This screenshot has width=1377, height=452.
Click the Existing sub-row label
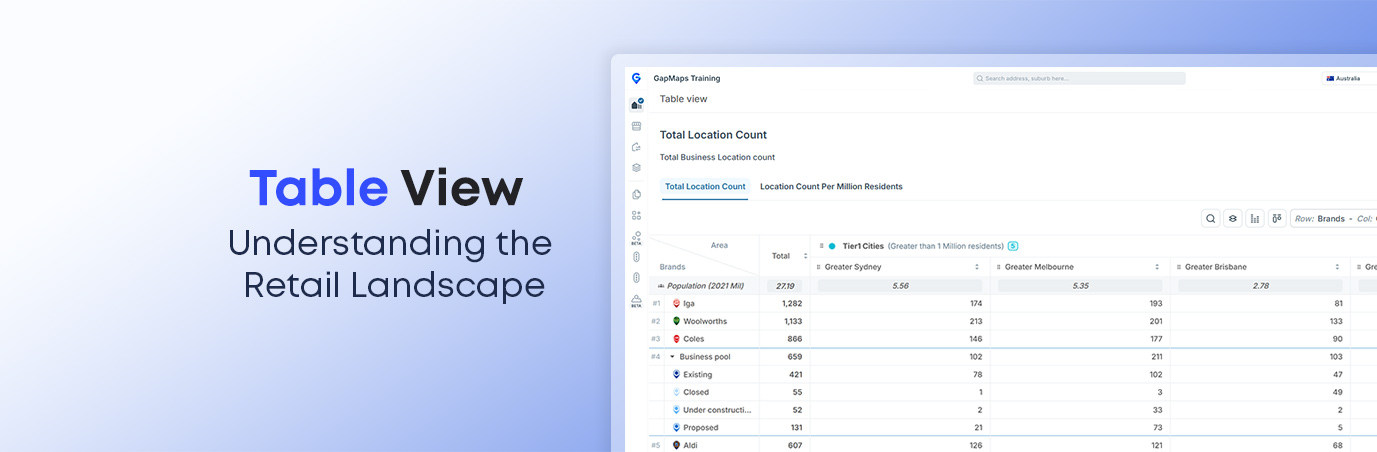[x=697, y=375]
